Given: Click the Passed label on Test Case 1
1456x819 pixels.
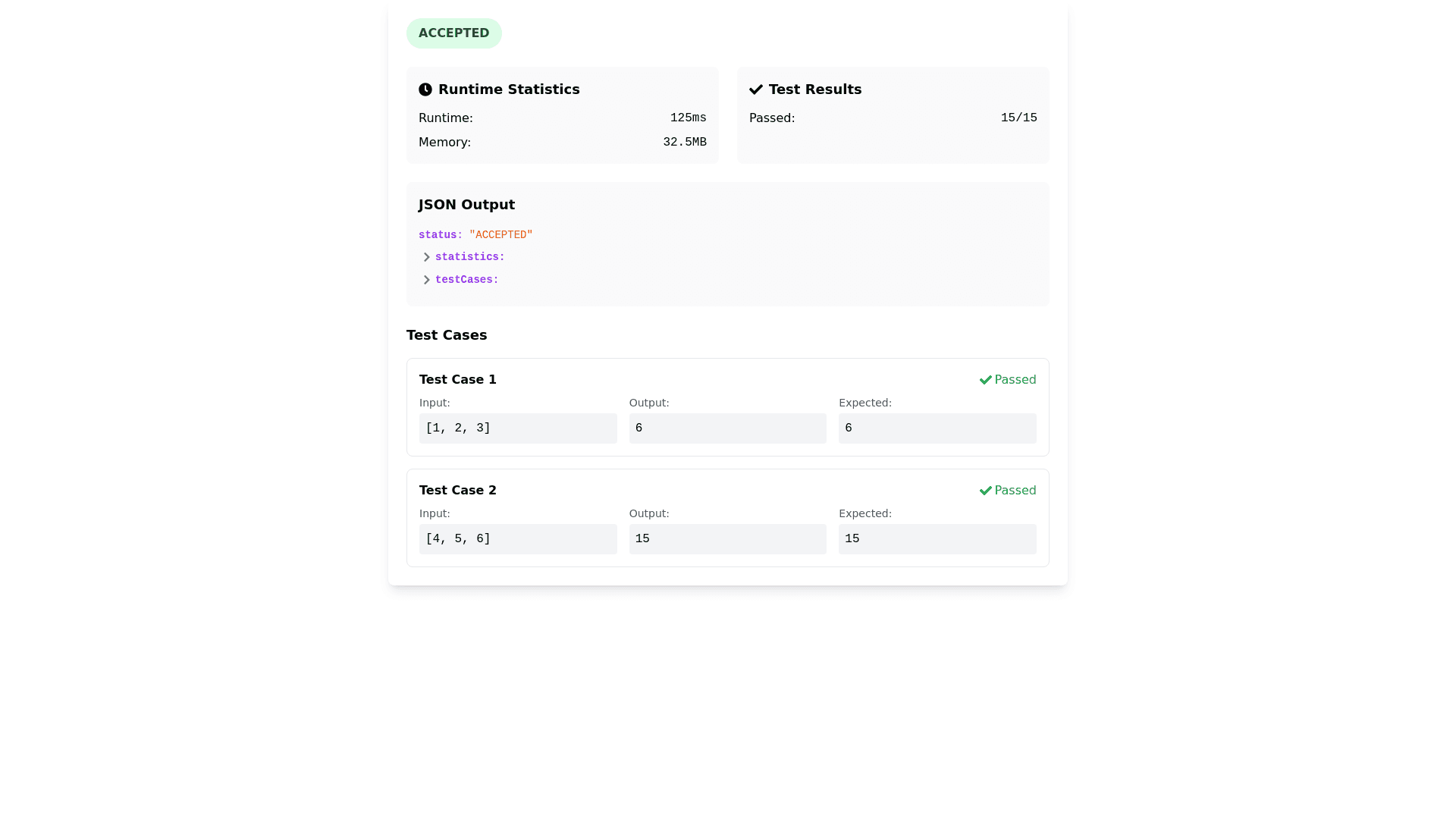Looking at the screenshot, I should pos(1015,380).
